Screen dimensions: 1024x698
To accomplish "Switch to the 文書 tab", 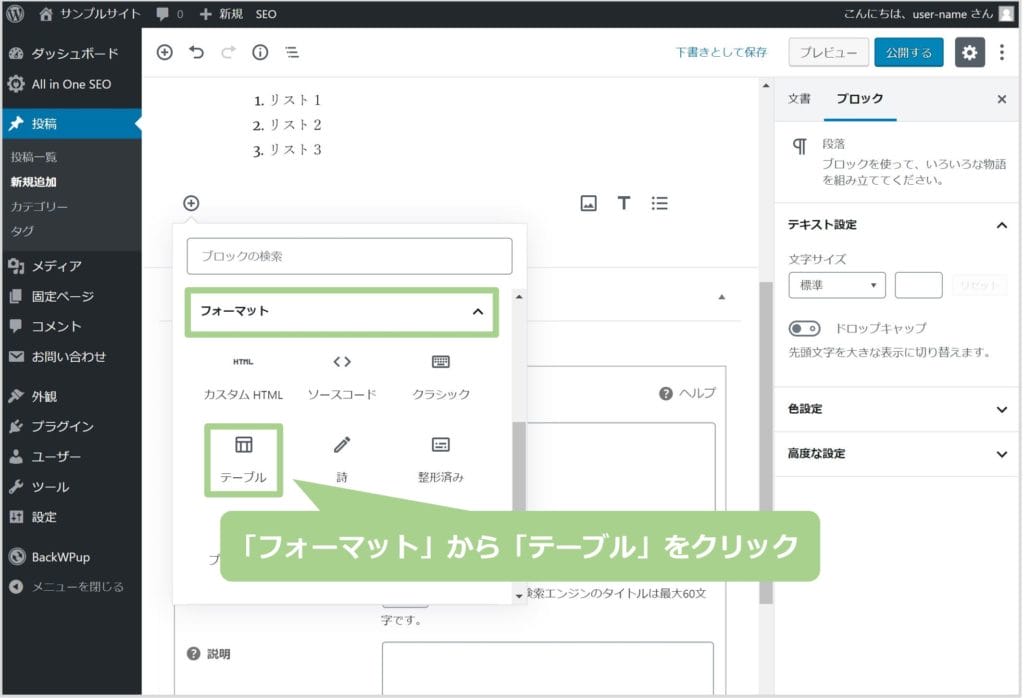I will click(799, 99).
